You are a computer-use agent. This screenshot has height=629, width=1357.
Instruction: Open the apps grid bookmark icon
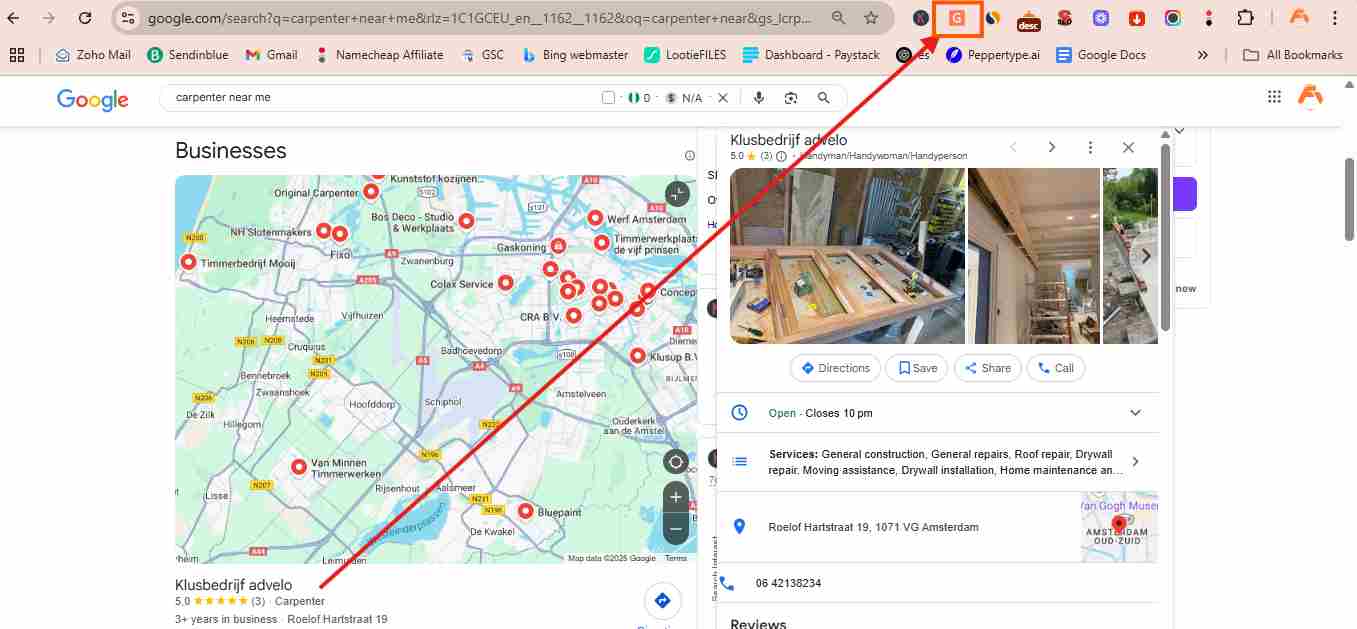tap(17, 55)
